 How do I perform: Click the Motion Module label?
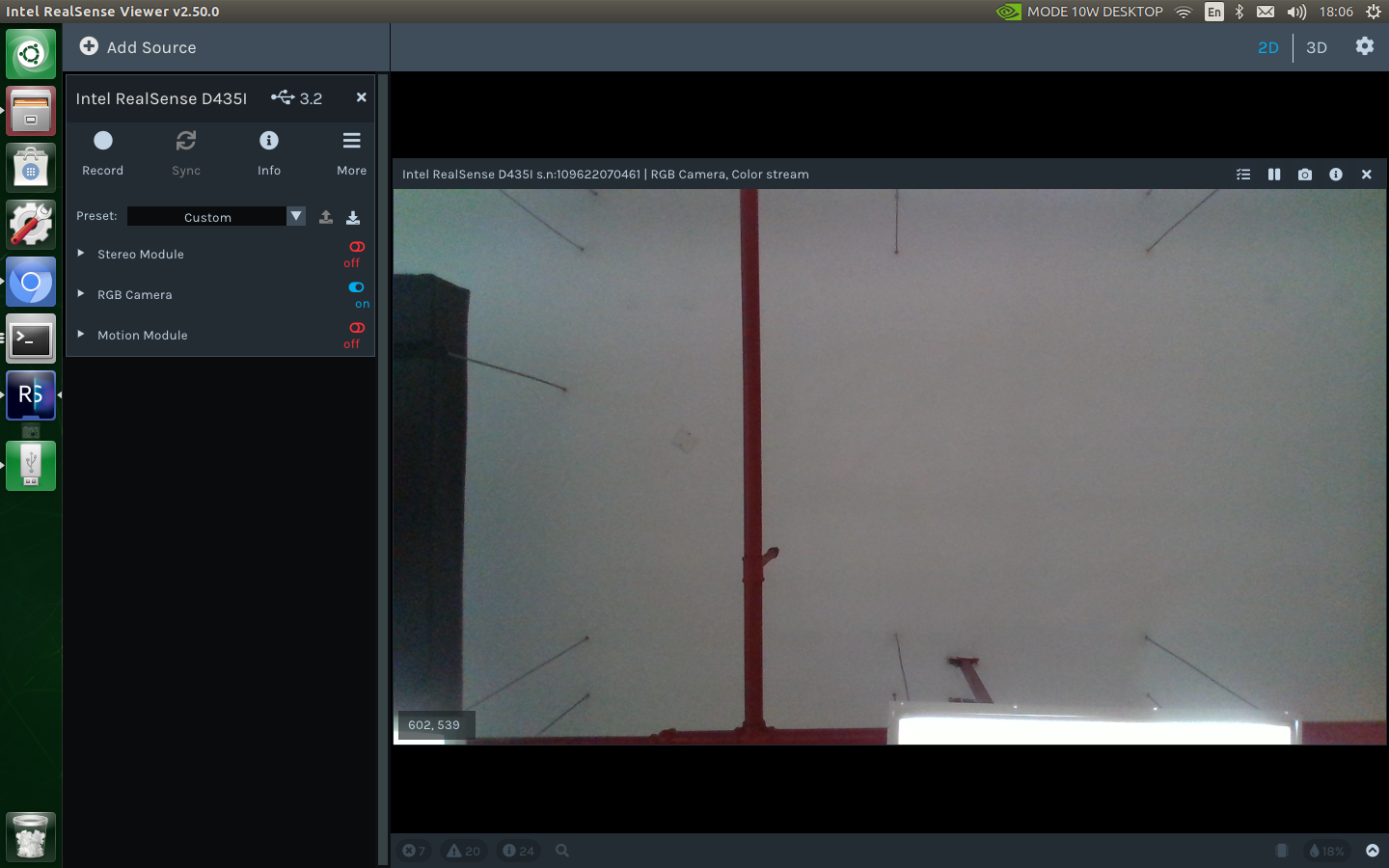click(143, 336)
